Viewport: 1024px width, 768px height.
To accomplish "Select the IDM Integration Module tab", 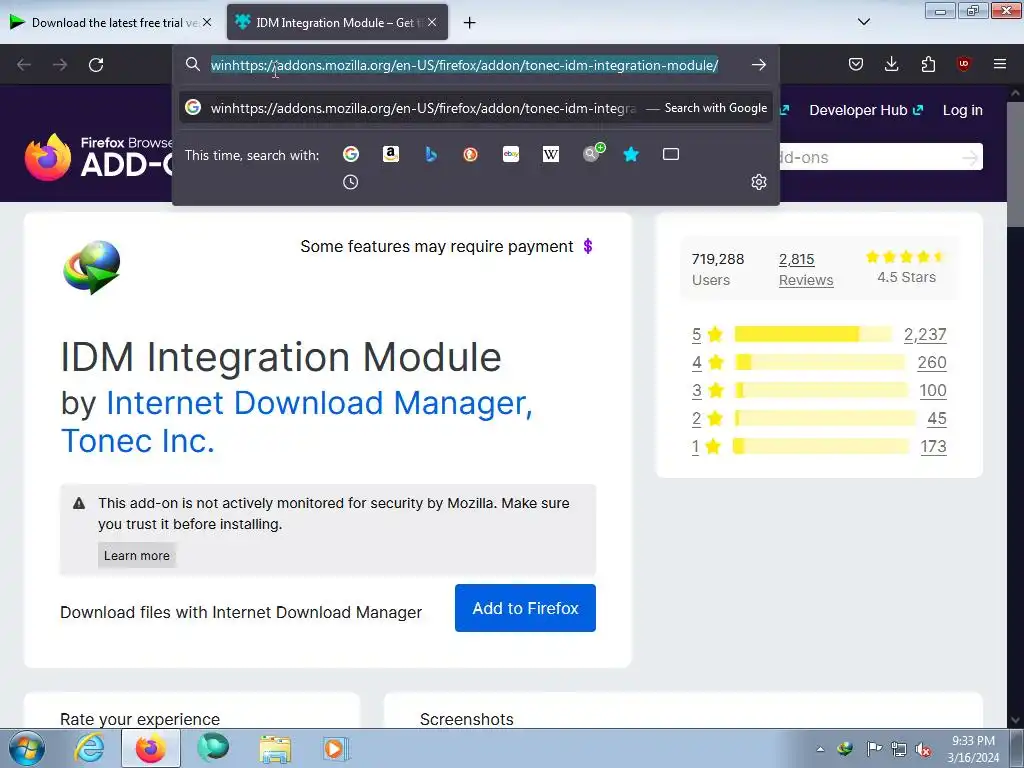I will pos(337,22).
